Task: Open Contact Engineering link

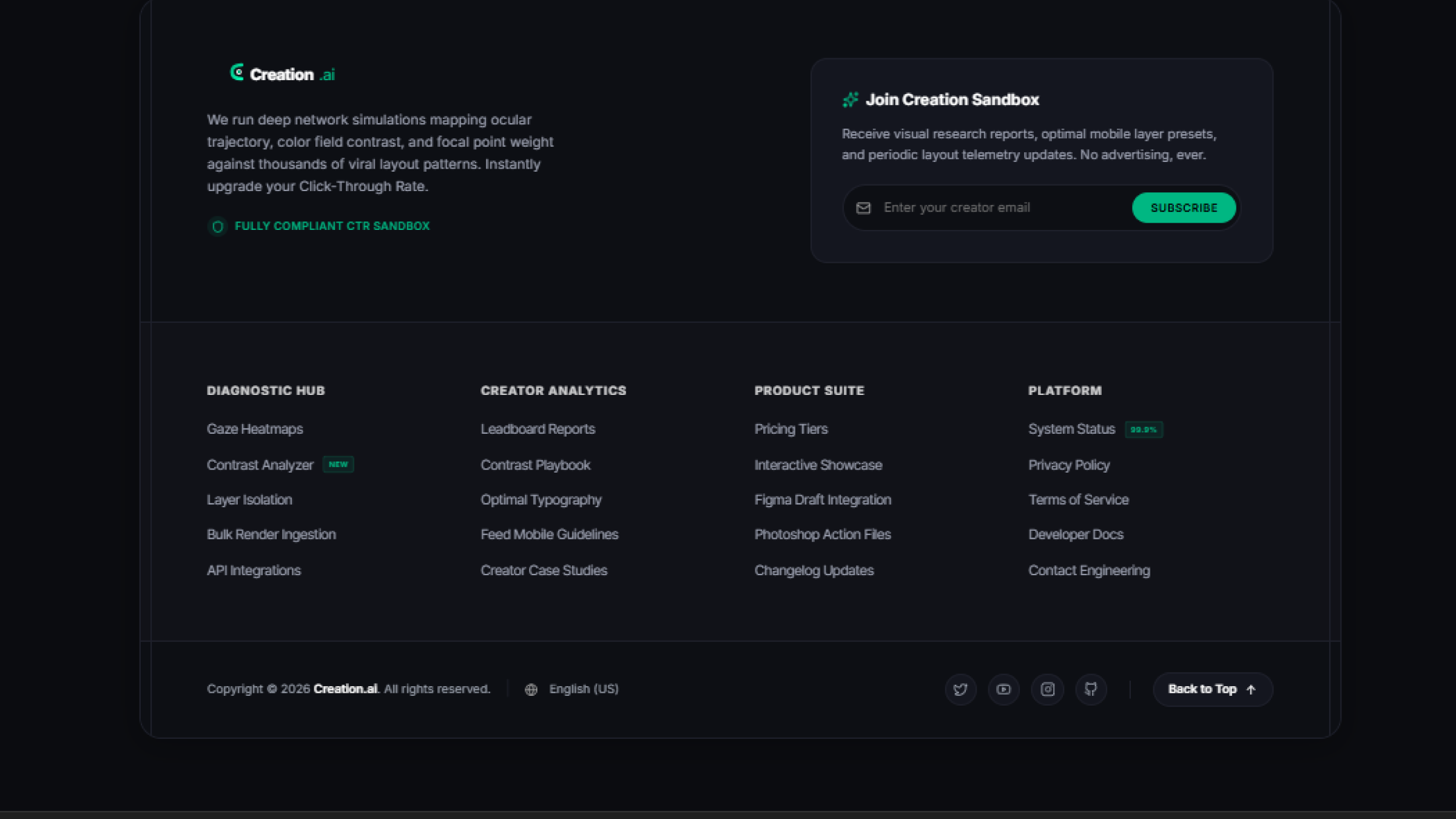Action: click(x=1089, y=570)
